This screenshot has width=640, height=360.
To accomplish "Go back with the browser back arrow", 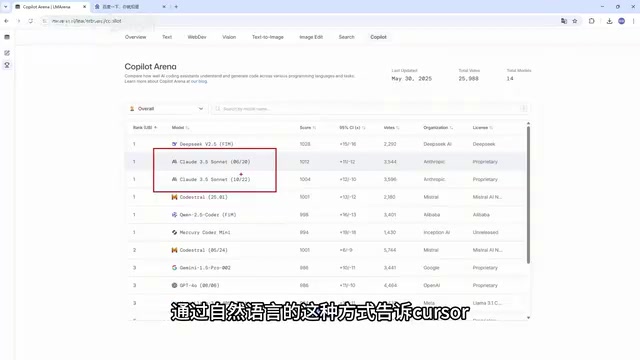I will click(6, 21).
